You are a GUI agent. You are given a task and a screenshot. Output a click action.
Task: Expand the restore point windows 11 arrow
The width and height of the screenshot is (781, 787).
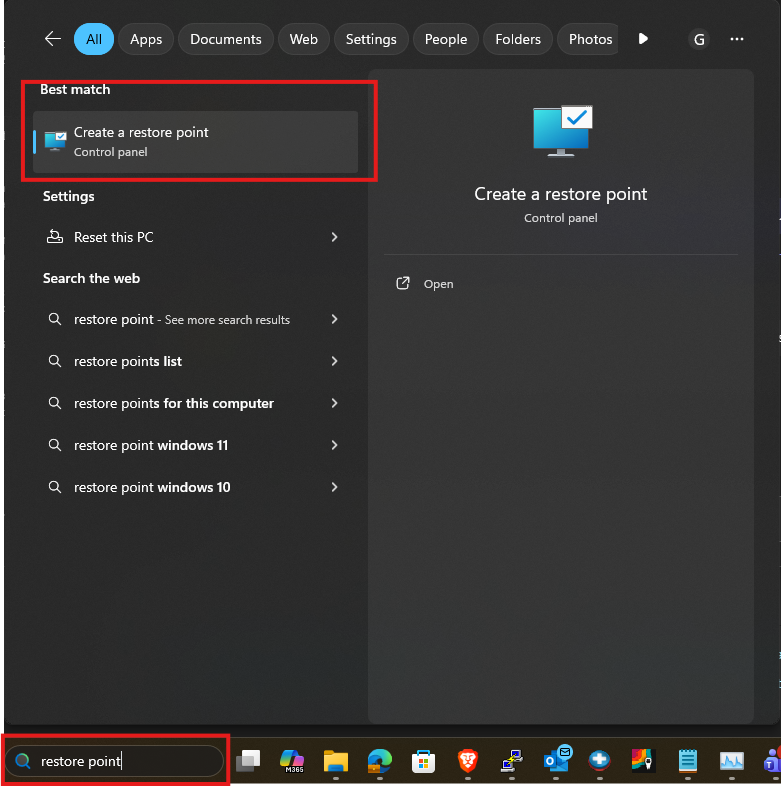(334, 445)
